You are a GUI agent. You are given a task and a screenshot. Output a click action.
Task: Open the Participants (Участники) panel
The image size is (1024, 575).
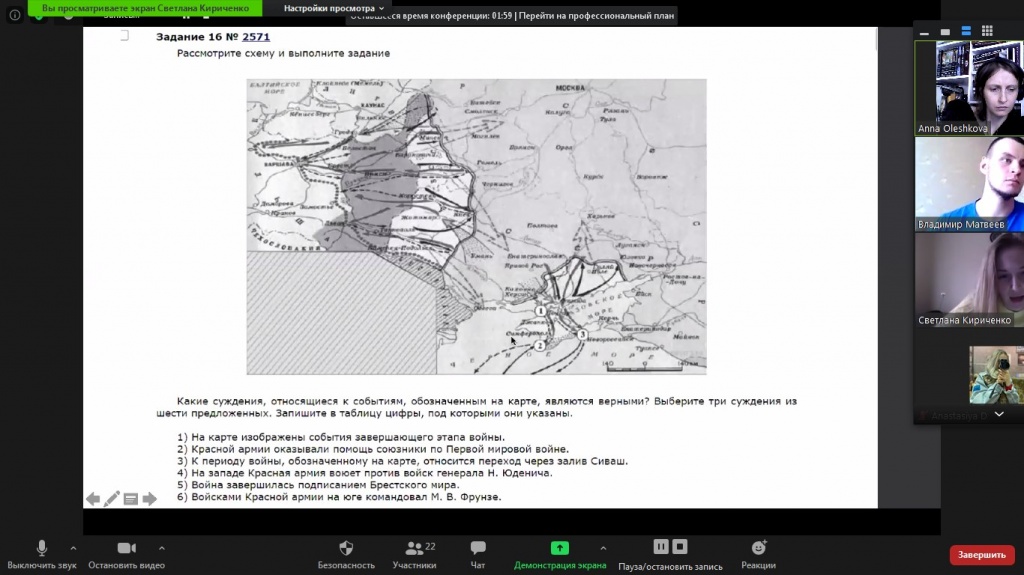coord(414,548)
